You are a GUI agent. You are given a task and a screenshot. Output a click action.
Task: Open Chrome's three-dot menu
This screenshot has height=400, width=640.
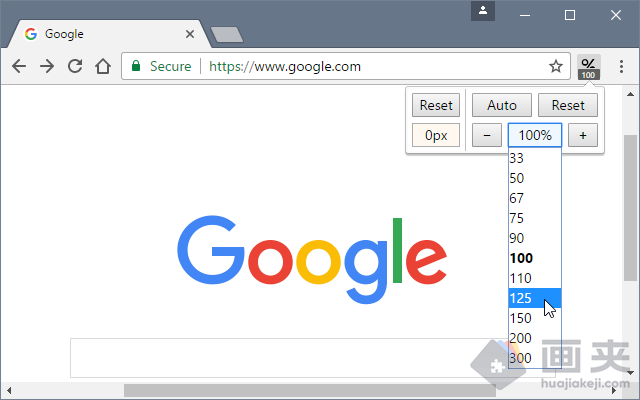click(621, 67)
